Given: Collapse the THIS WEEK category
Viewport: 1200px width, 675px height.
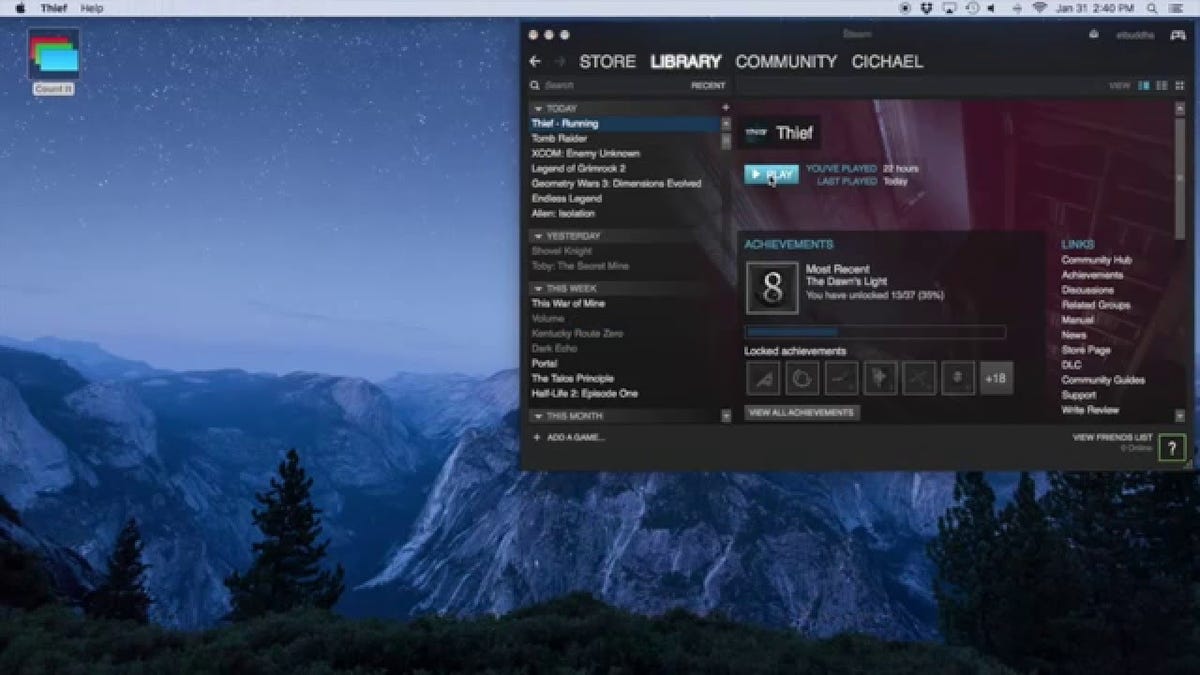Looking at the screenshot, I should tap(538, 288).
